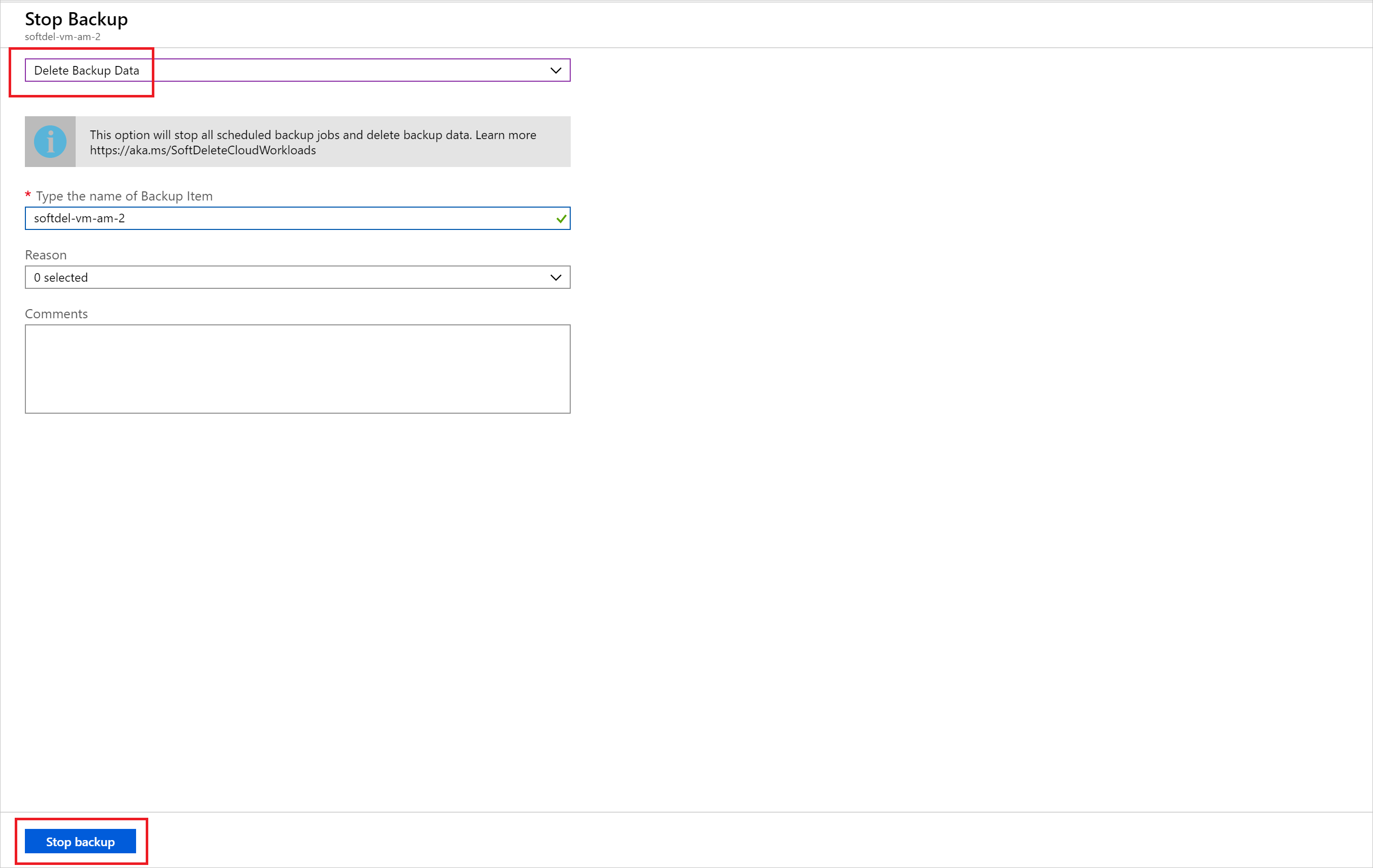Open the Stop Backup options dropdown

point(296,69)
